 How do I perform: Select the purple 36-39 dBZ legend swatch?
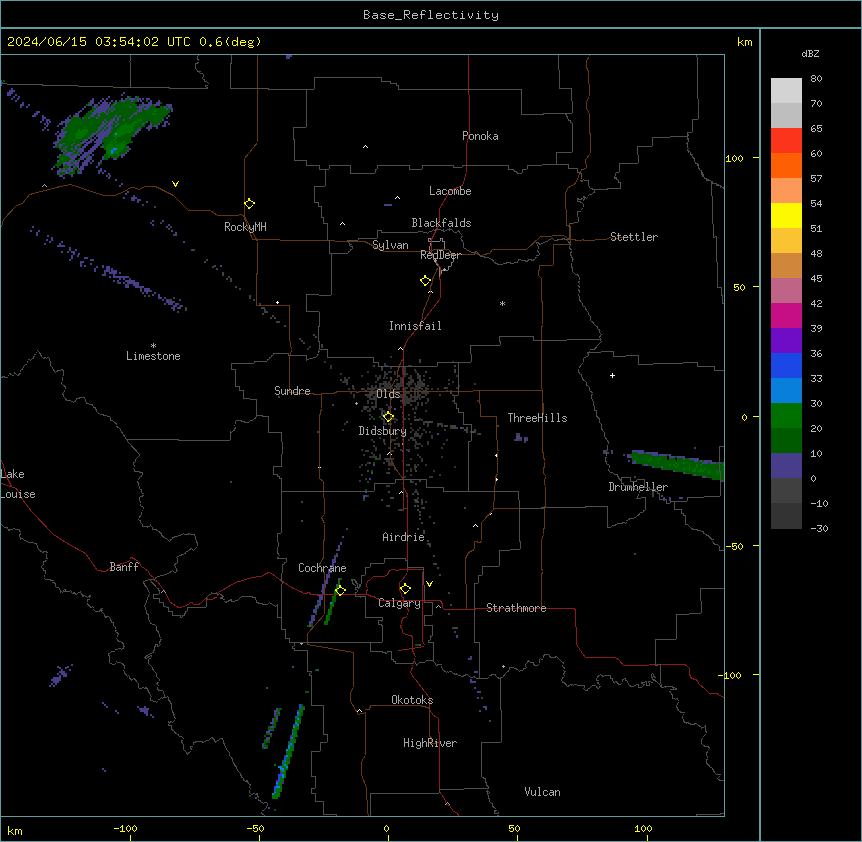(786, 341)
